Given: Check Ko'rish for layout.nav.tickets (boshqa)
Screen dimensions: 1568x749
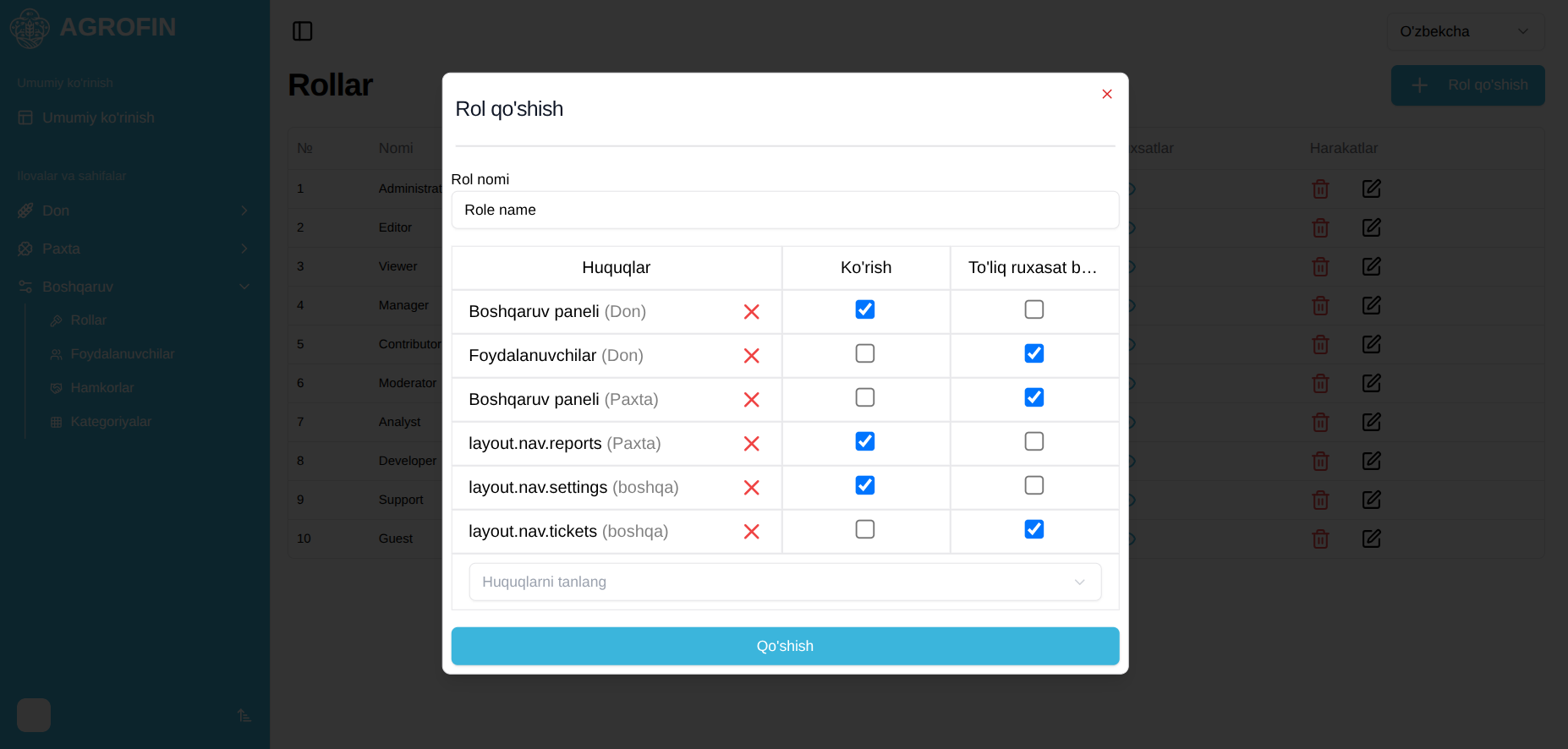Looking at the screenshot, I should [864, 529].
